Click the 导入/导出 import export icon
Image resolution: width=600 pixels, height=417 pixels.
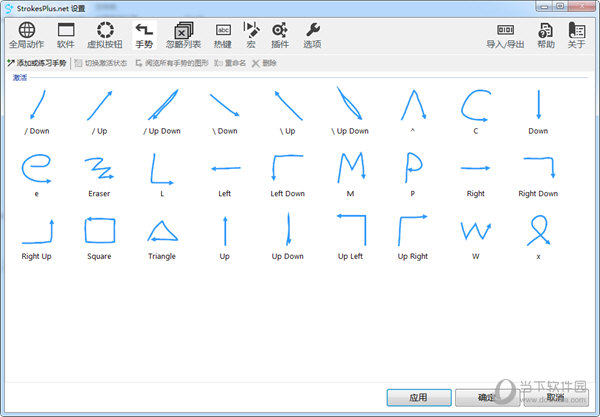point(505,35)
